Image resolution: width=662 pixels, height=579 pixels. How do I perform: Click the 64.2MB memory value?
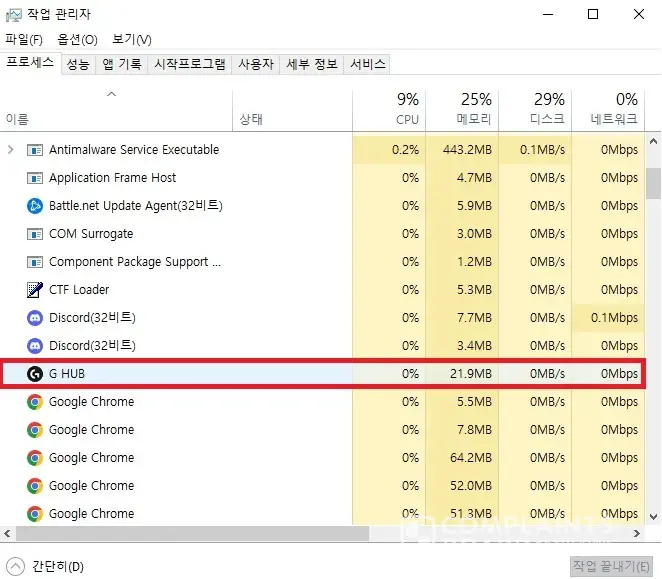471,458
